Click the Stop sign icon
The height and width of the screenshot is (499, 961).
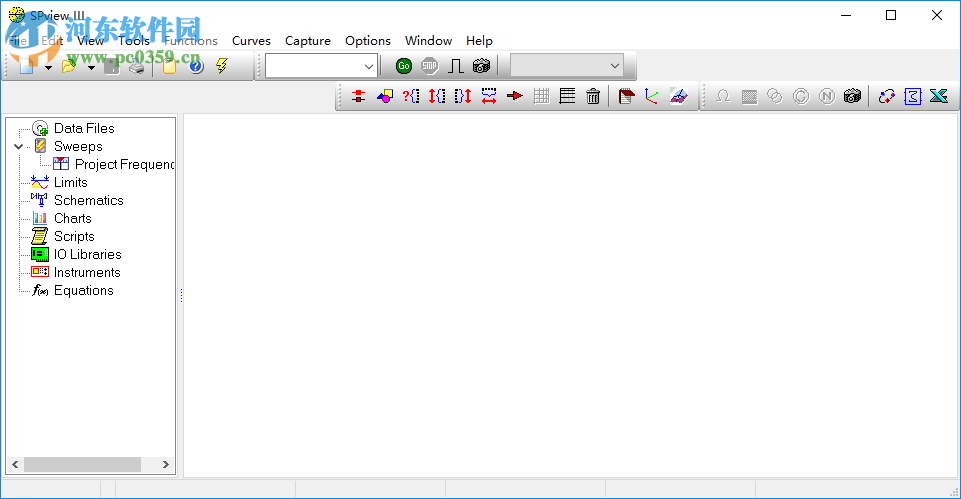click(430, 66)
